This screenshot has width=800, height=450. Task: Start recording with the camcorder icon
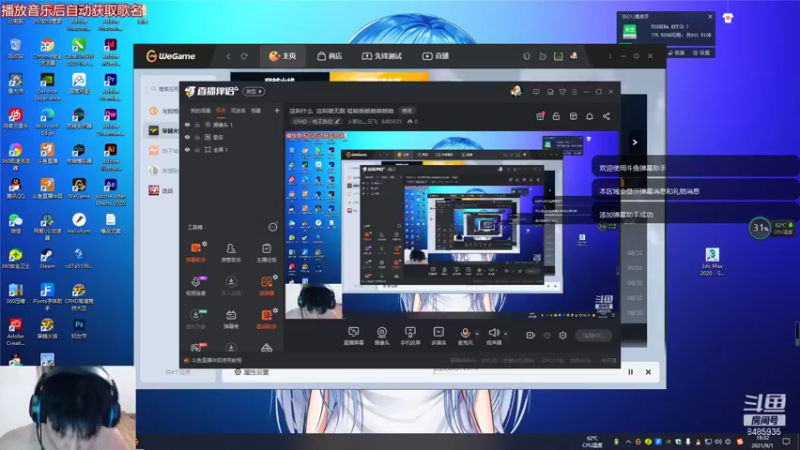click(x=531, y=335)
